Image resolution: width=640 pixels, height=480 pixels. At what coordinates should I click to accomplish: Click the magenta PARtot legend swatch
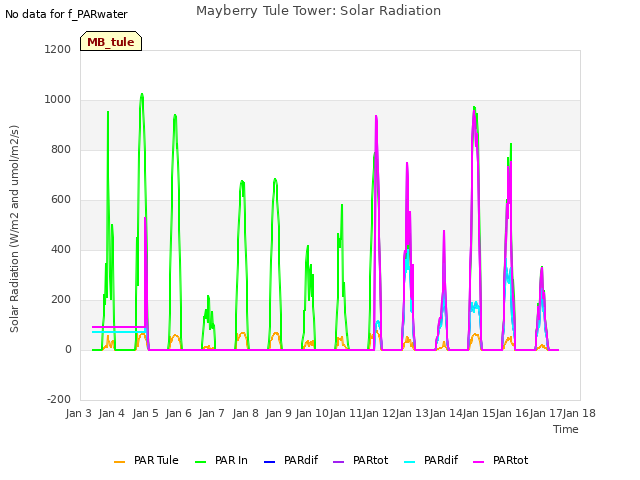(x=478, y=462)
